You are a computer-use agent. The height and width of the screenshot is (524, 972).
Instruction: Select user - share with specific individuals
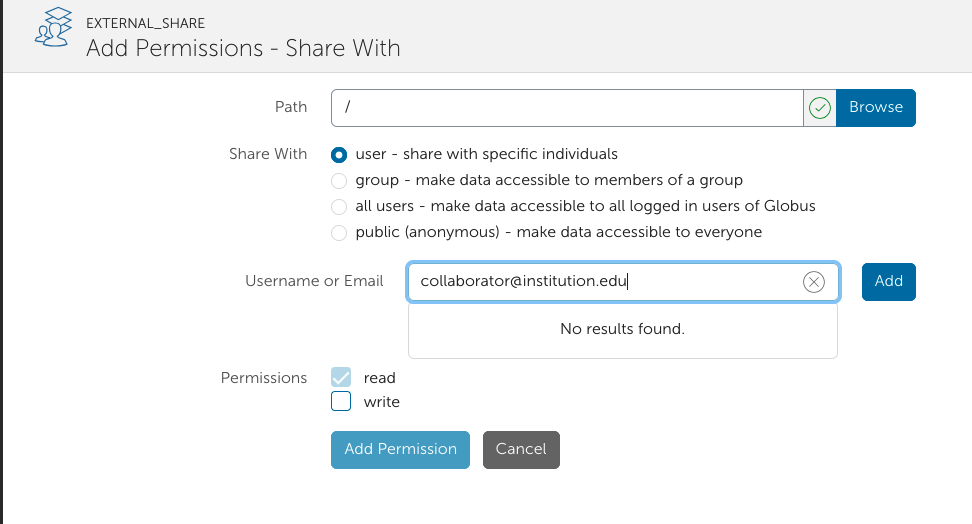339,154
